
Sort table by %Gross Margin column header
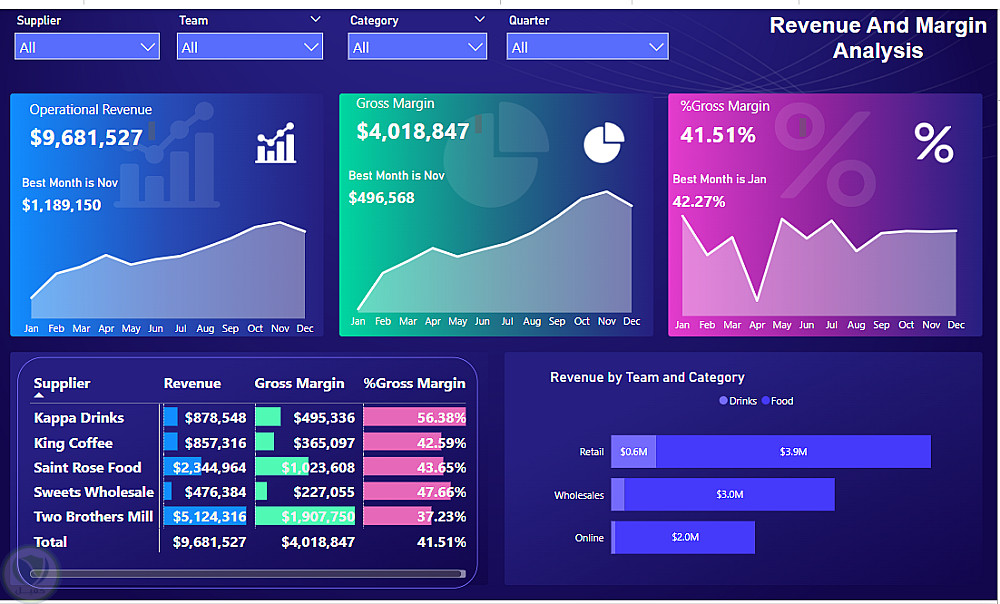pyautogui.click(x=415, y=383)
